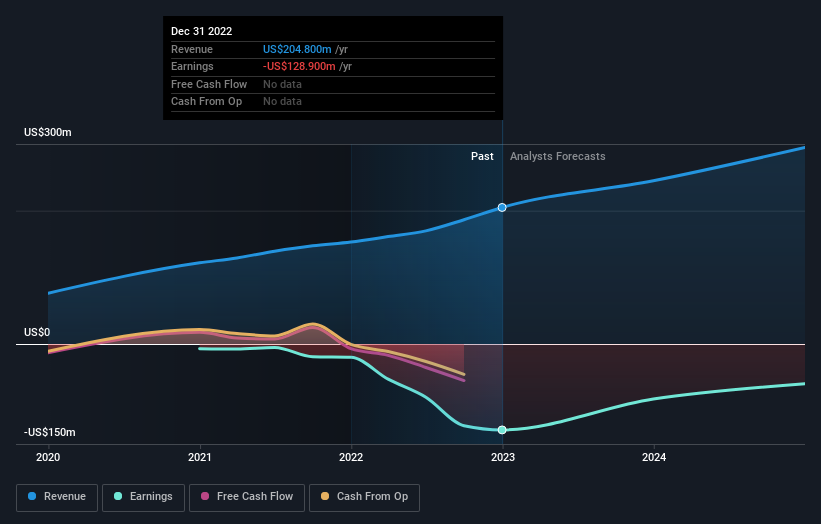Click the US$204.800m revenue value
821x524 pixels.
pos(297,49)
